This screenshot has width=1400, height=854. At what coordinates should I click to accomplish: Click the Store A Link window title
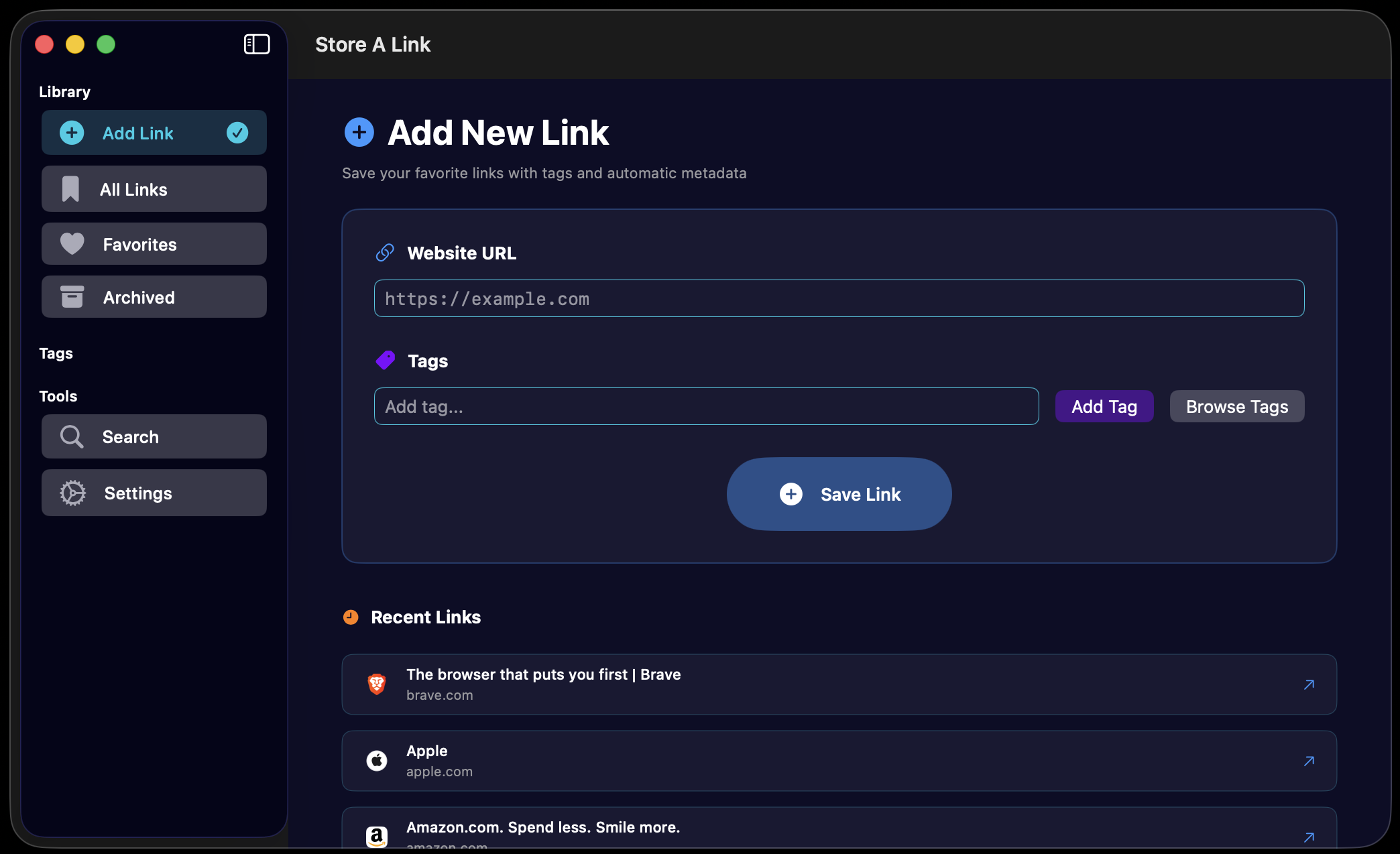tap(373, 44)
